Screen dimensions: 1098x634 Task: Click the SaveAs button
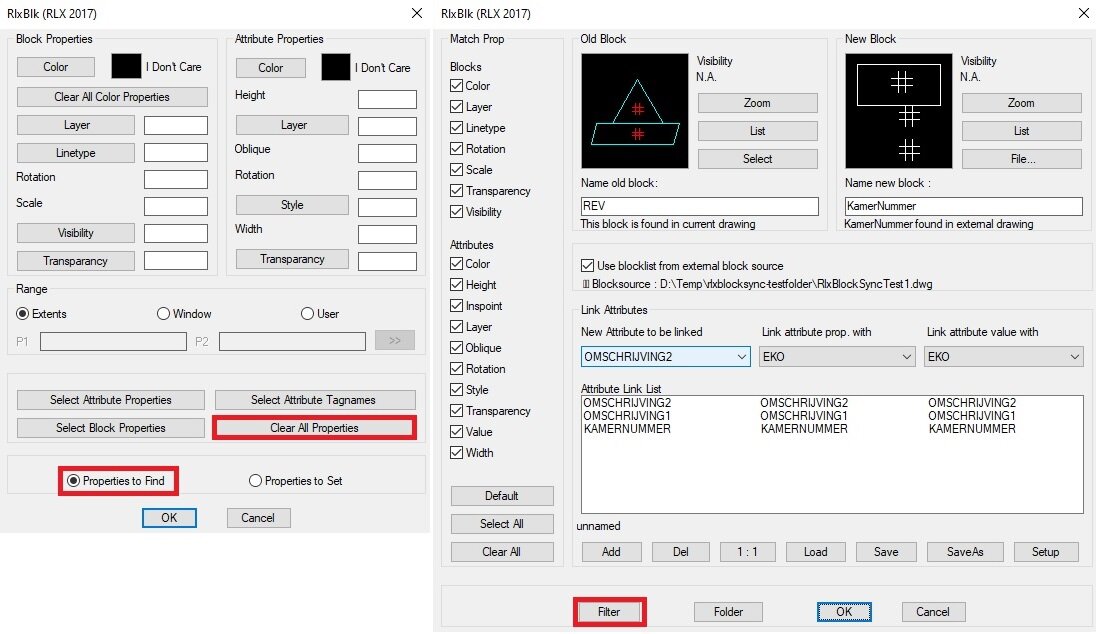coord(965,552)
